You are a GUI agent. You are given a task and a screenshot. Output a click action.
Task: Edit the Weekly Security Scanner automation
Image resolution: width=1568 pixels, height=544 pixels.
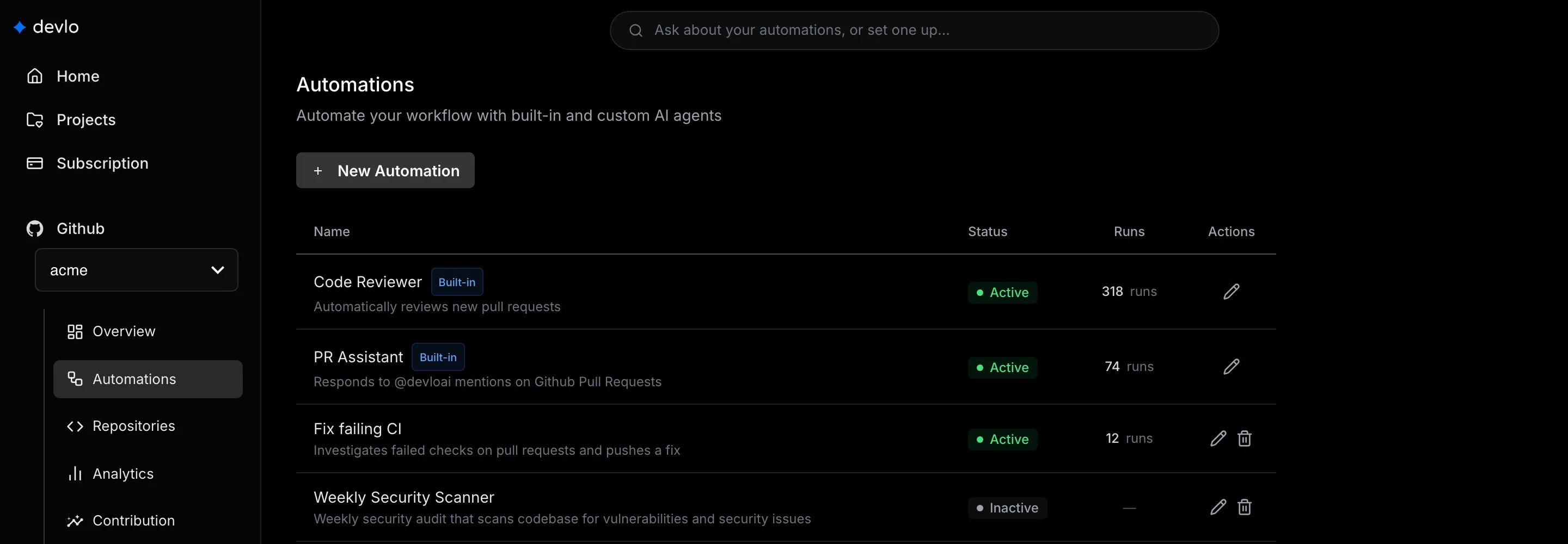tap(1218, 507)
